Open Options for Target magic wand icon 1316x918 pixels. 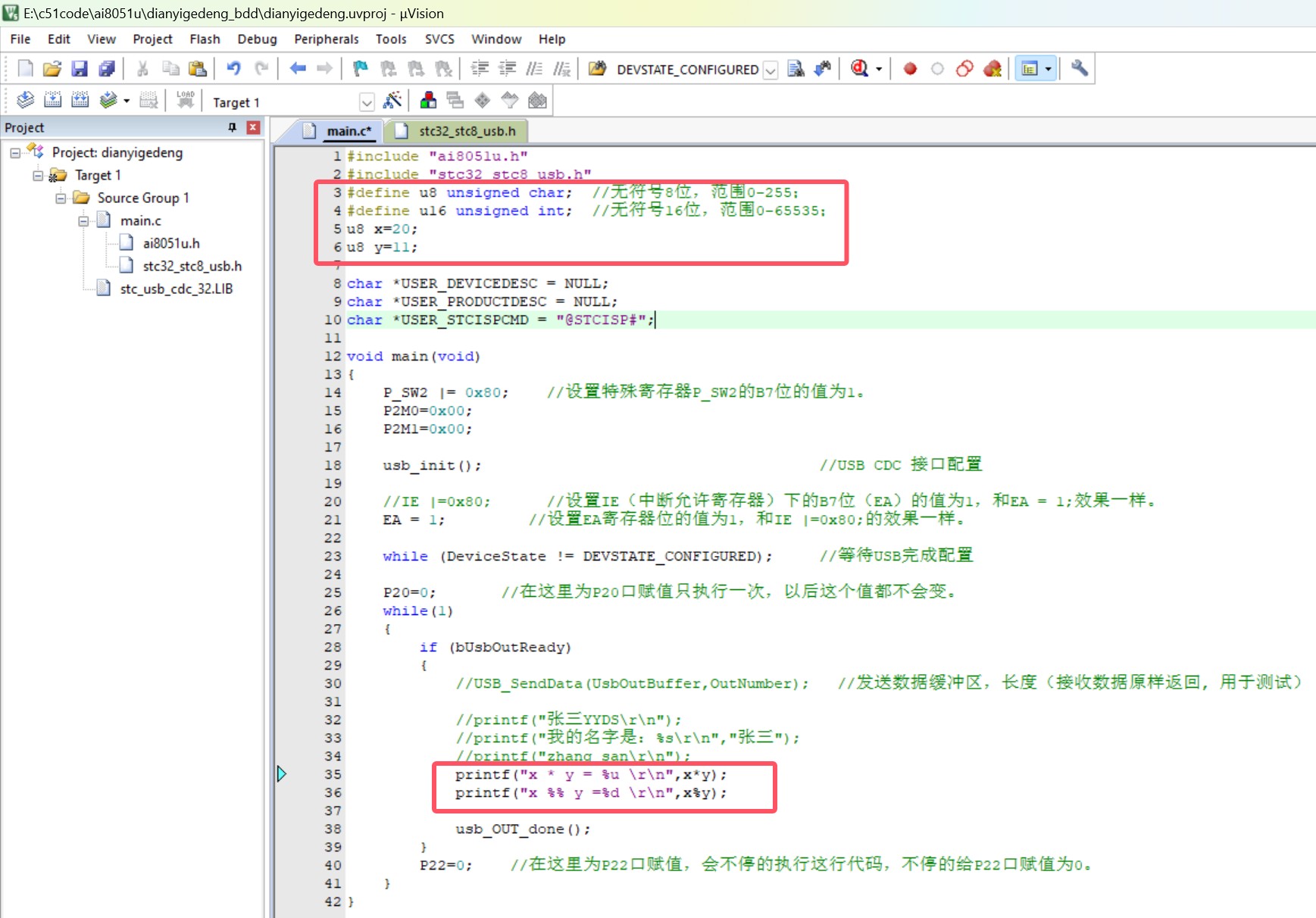click(x=392, y=101)
